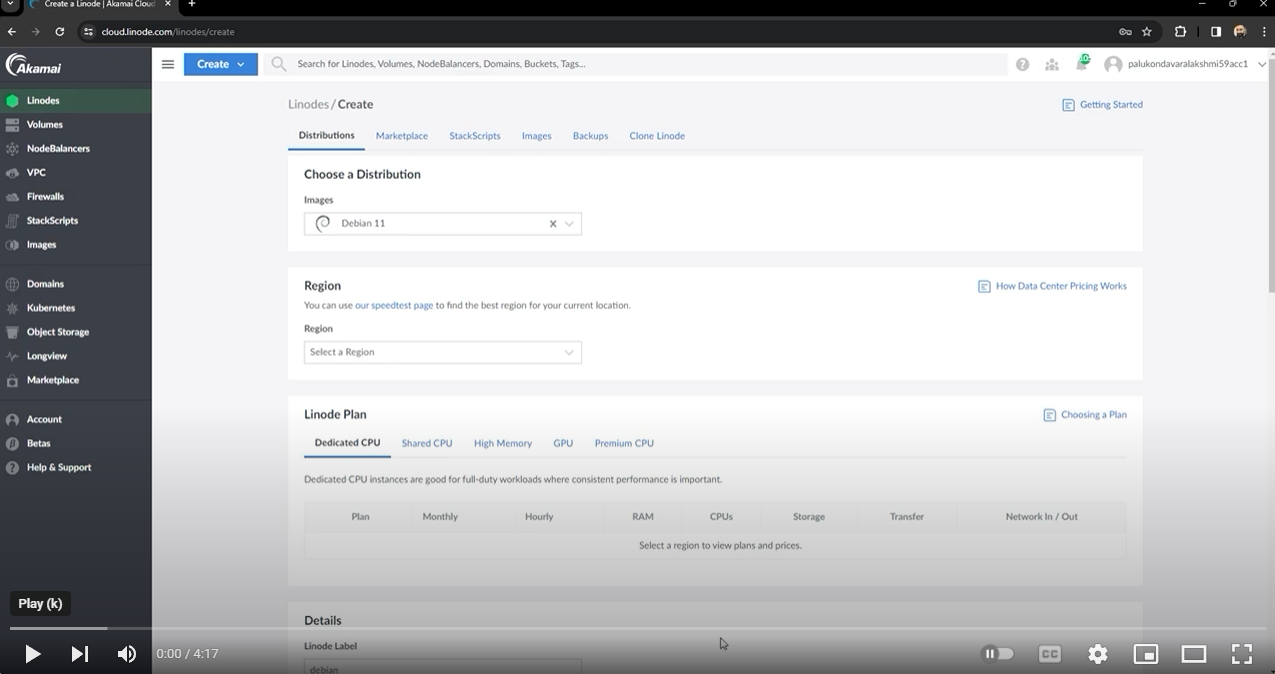Open the browser three-dot menu
This screenshot has width=1275, height=674.
[x=1264, y=32]
